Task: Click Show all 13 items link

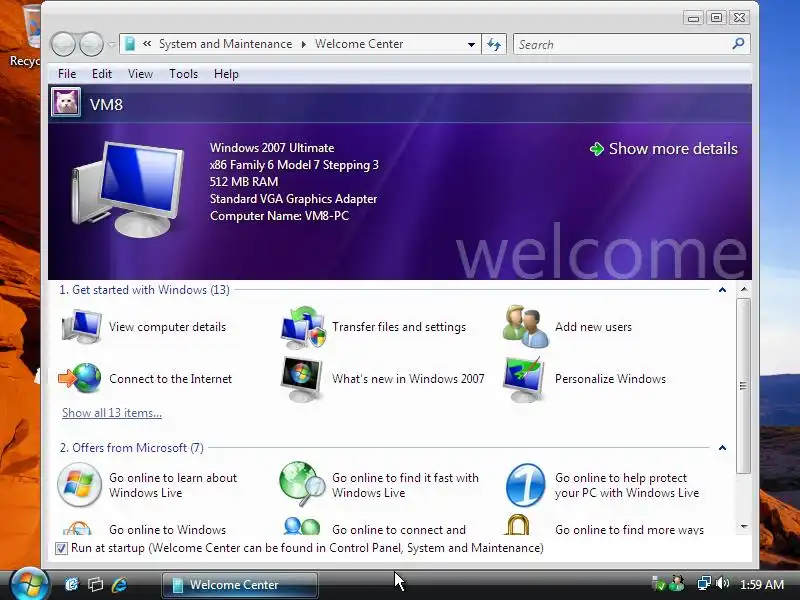Action: 112,413
